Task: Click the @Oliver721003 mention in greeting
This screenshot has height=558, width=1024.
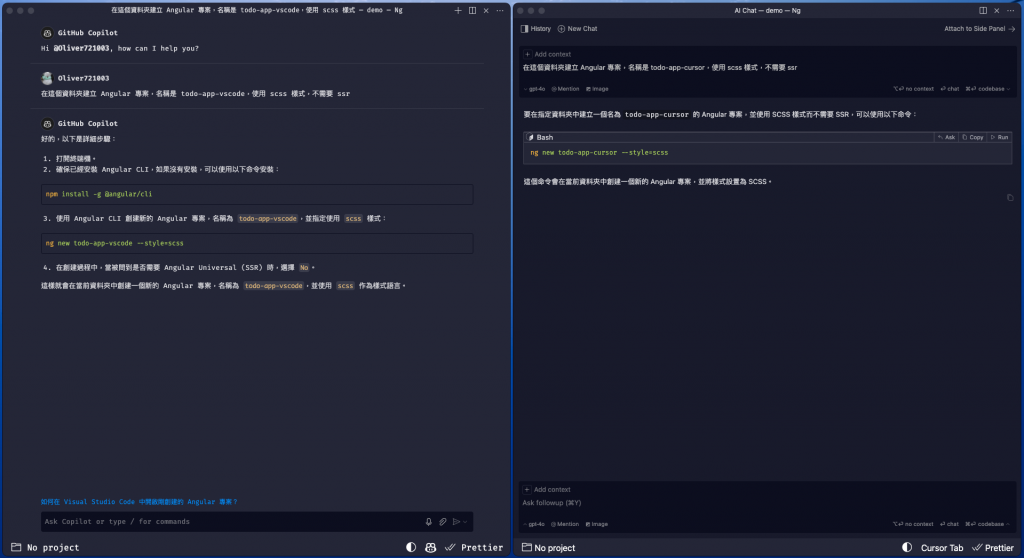Action: (82, 48)
